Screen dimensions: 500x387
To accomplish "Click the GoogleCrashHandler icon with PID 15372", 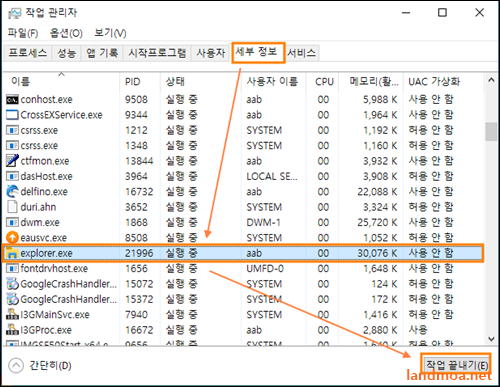I will 12,299.
